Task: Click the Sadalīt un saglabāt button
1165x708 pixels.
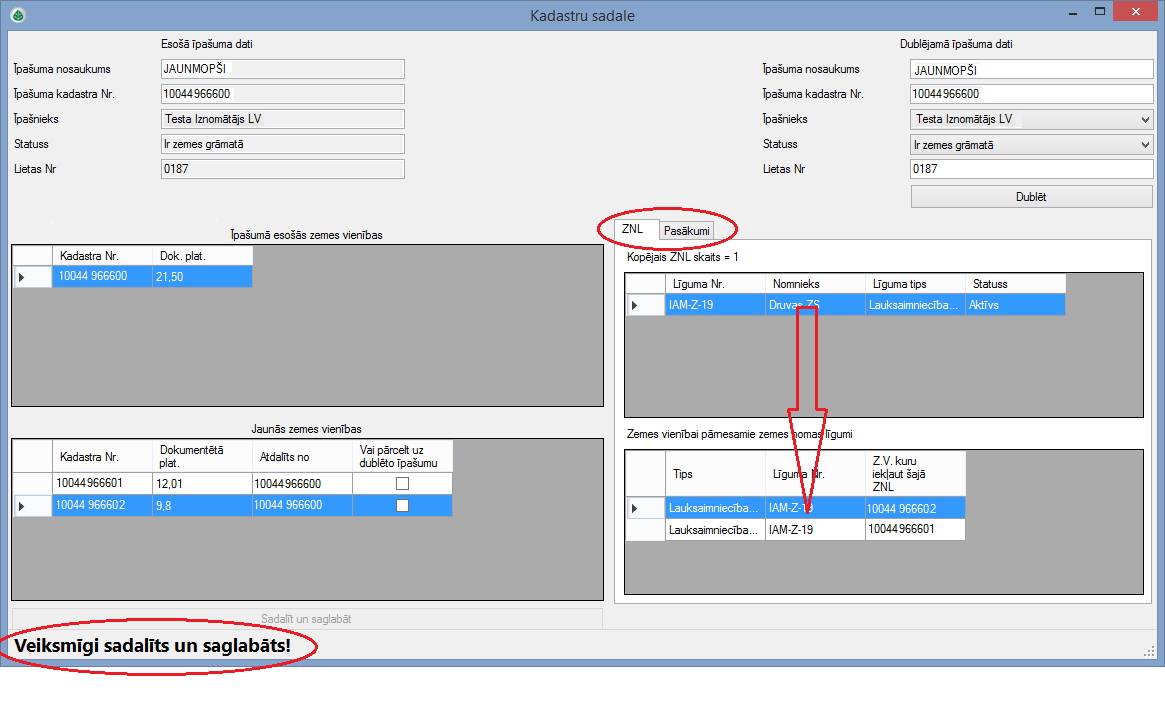Action: tap(306, 619)
